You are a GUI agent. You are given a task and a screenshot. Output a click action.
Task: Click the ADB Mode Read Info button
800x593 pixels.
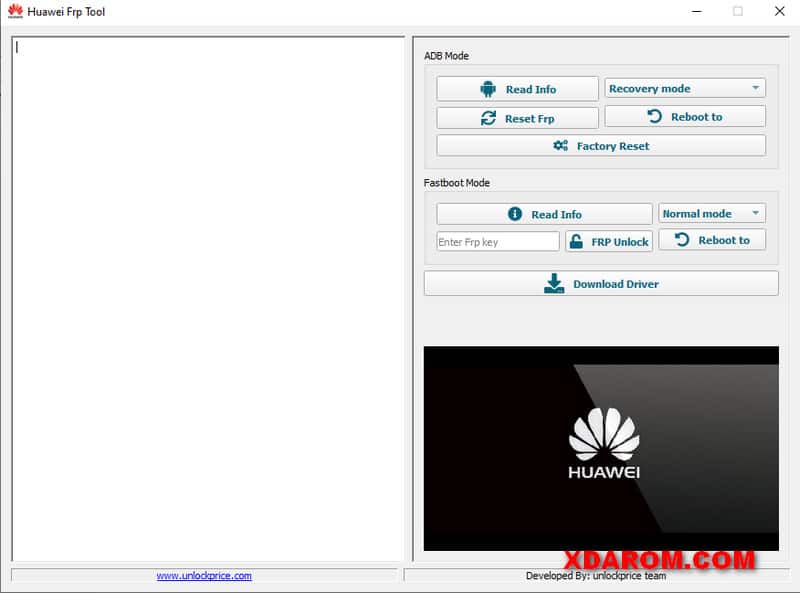pyautogui.click(x=517, y=89)
